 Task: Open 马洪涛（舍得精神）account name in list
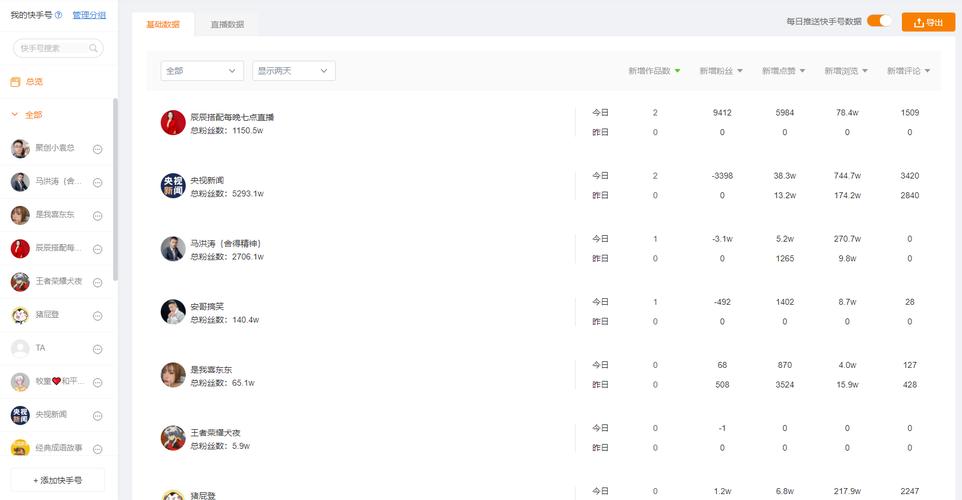click(x=225, y=244)
